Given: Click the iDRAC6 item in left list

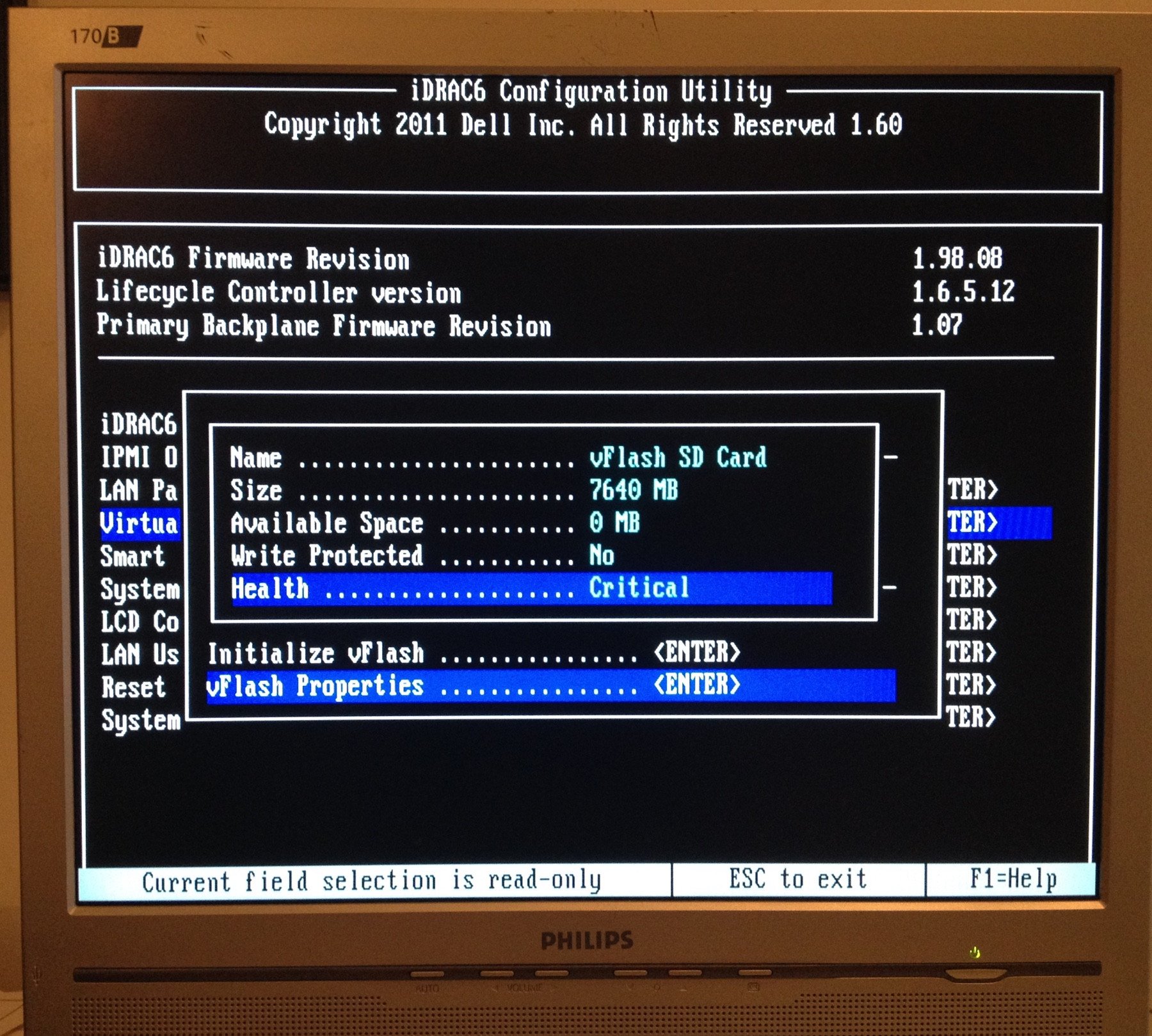Looking at the screenshot, I should (x=138, y=424).
